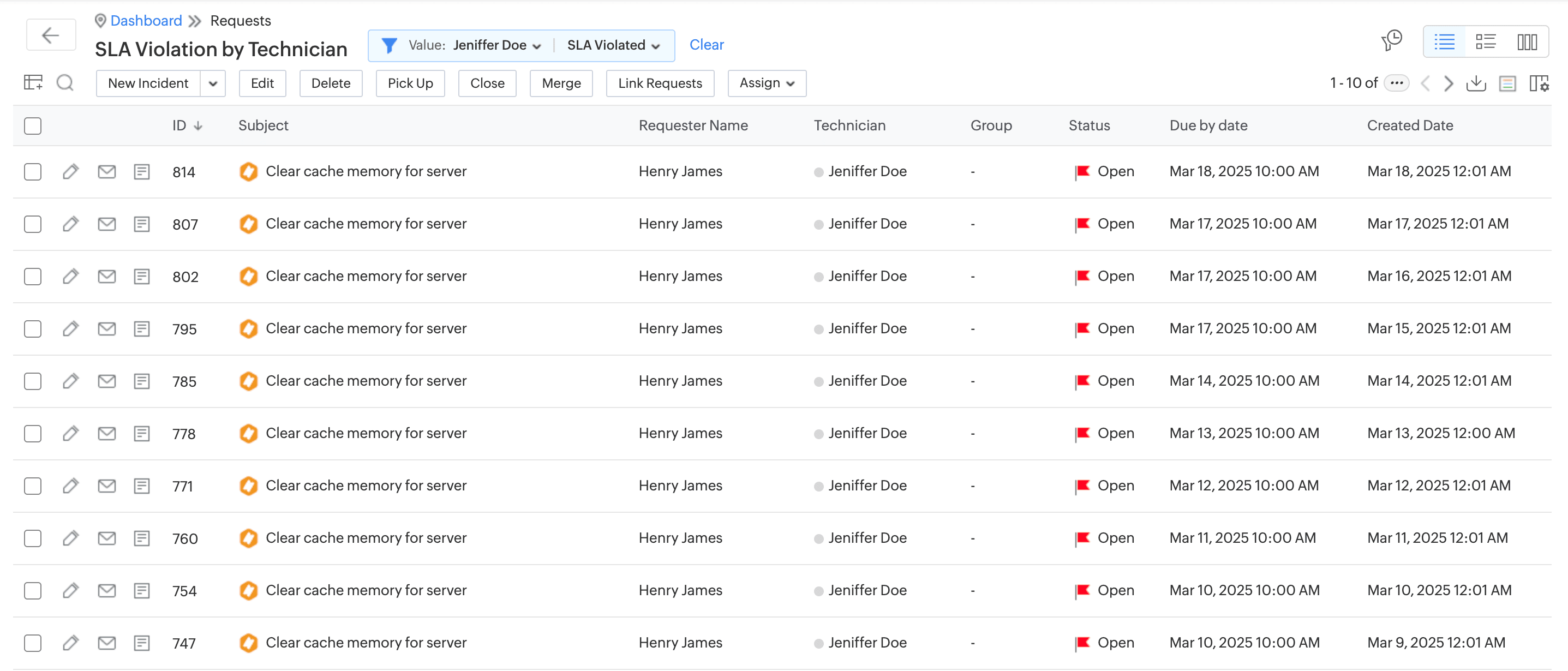The image size is (1568, 671).
Task: Click the export download icon
Action: (x=1476, y=83)
